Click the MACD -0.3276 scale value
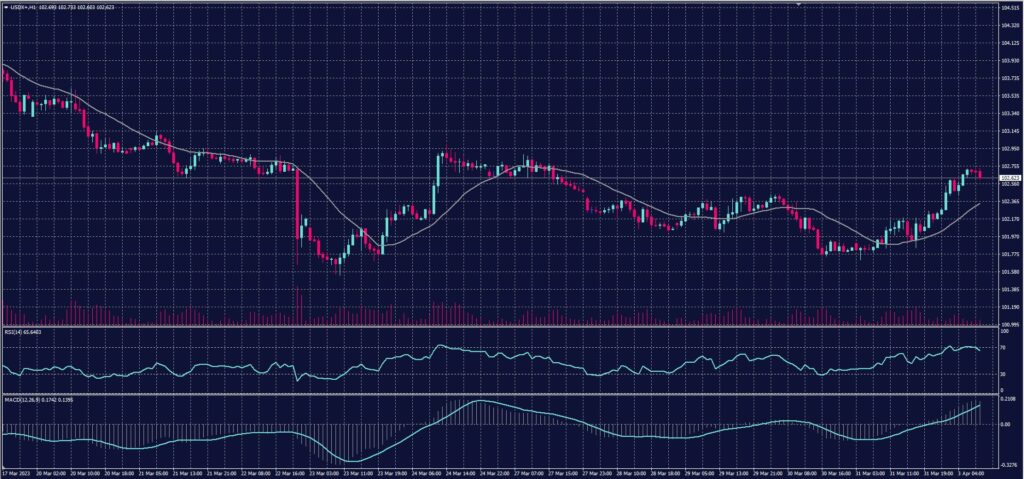 (x=1008, y=464)
